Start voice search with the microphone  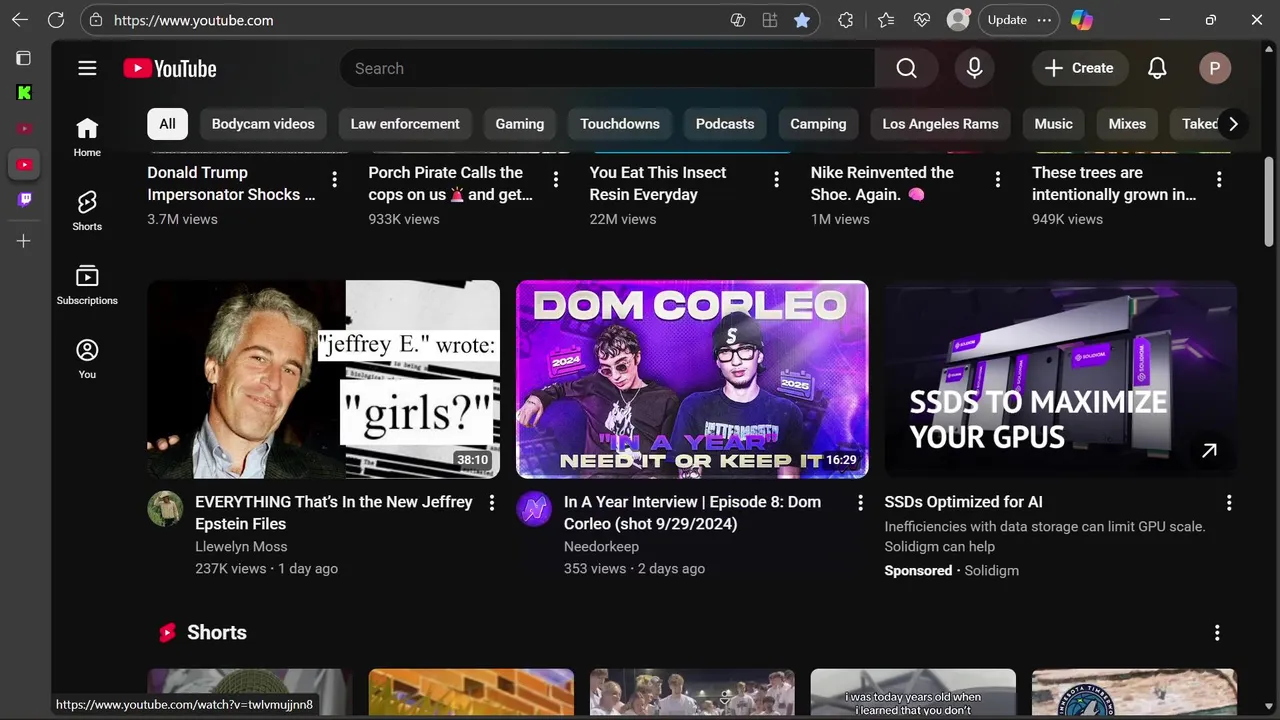pos(974,68)
